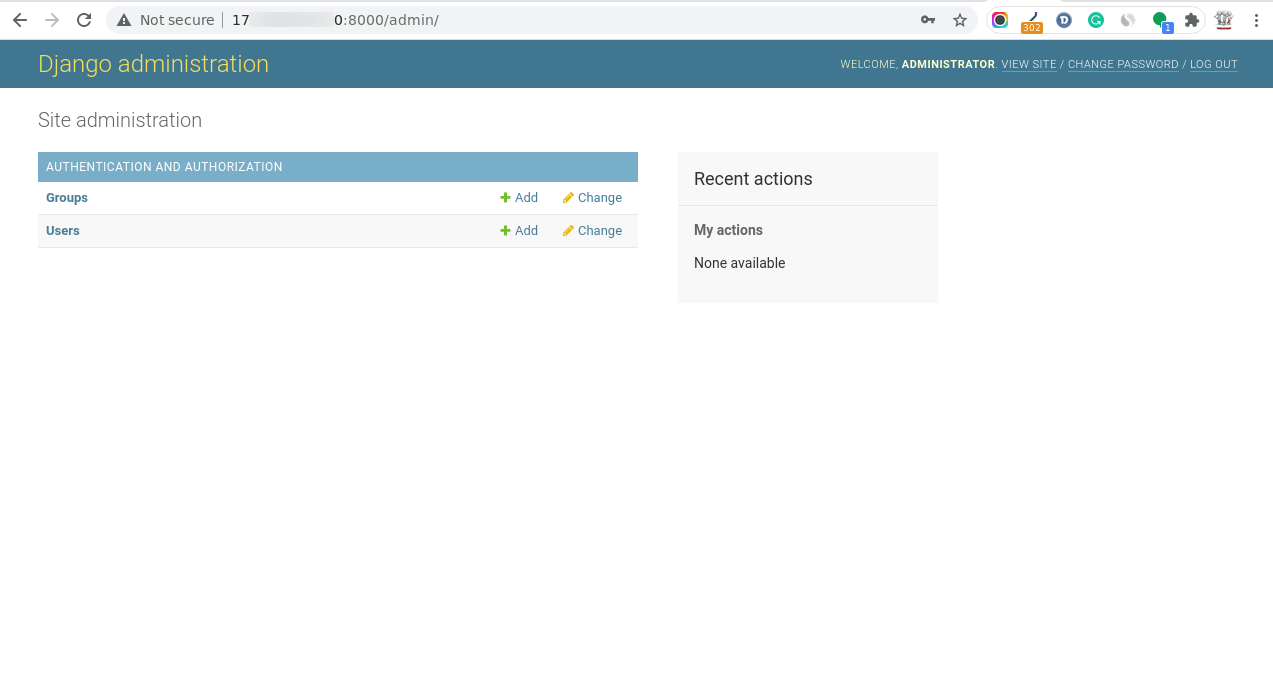Open the blue D extension icon

[1064, 20]
